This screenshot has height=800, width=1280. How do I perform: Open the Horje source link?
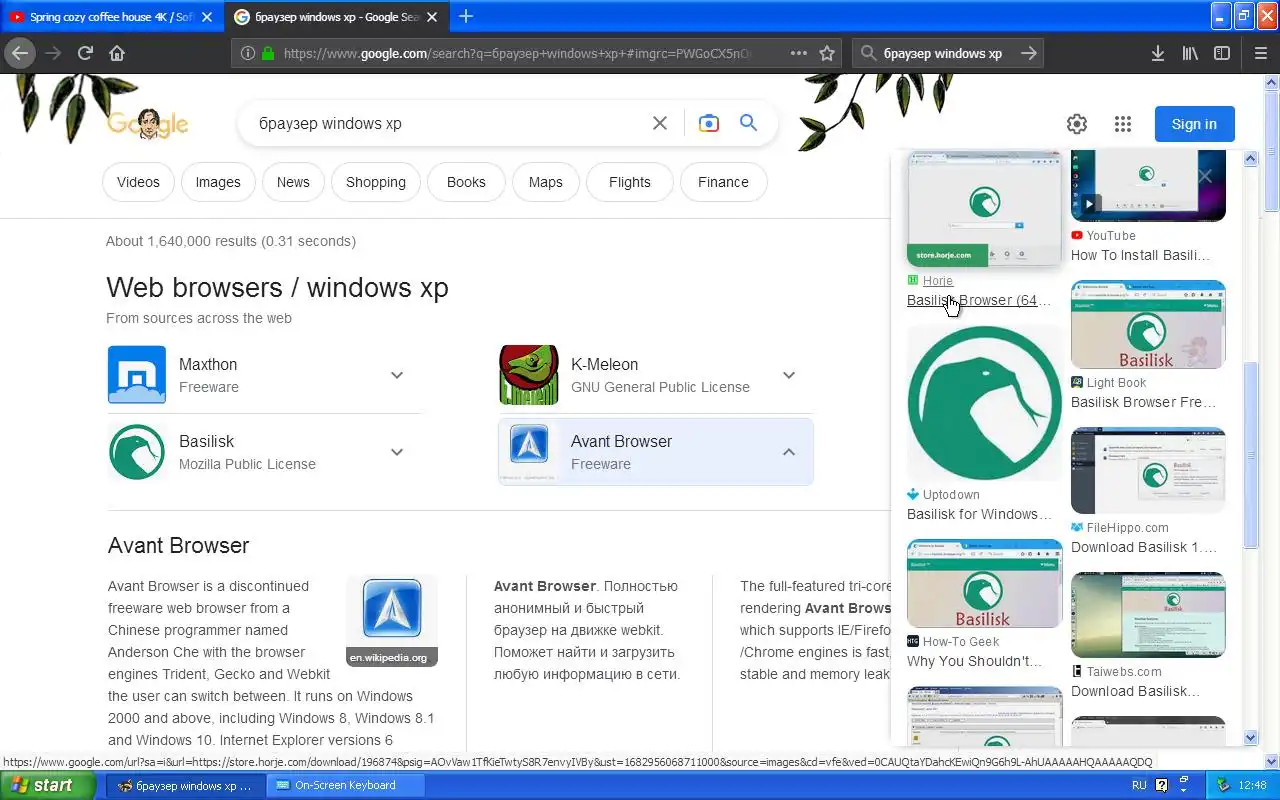(x=938, y=281)
